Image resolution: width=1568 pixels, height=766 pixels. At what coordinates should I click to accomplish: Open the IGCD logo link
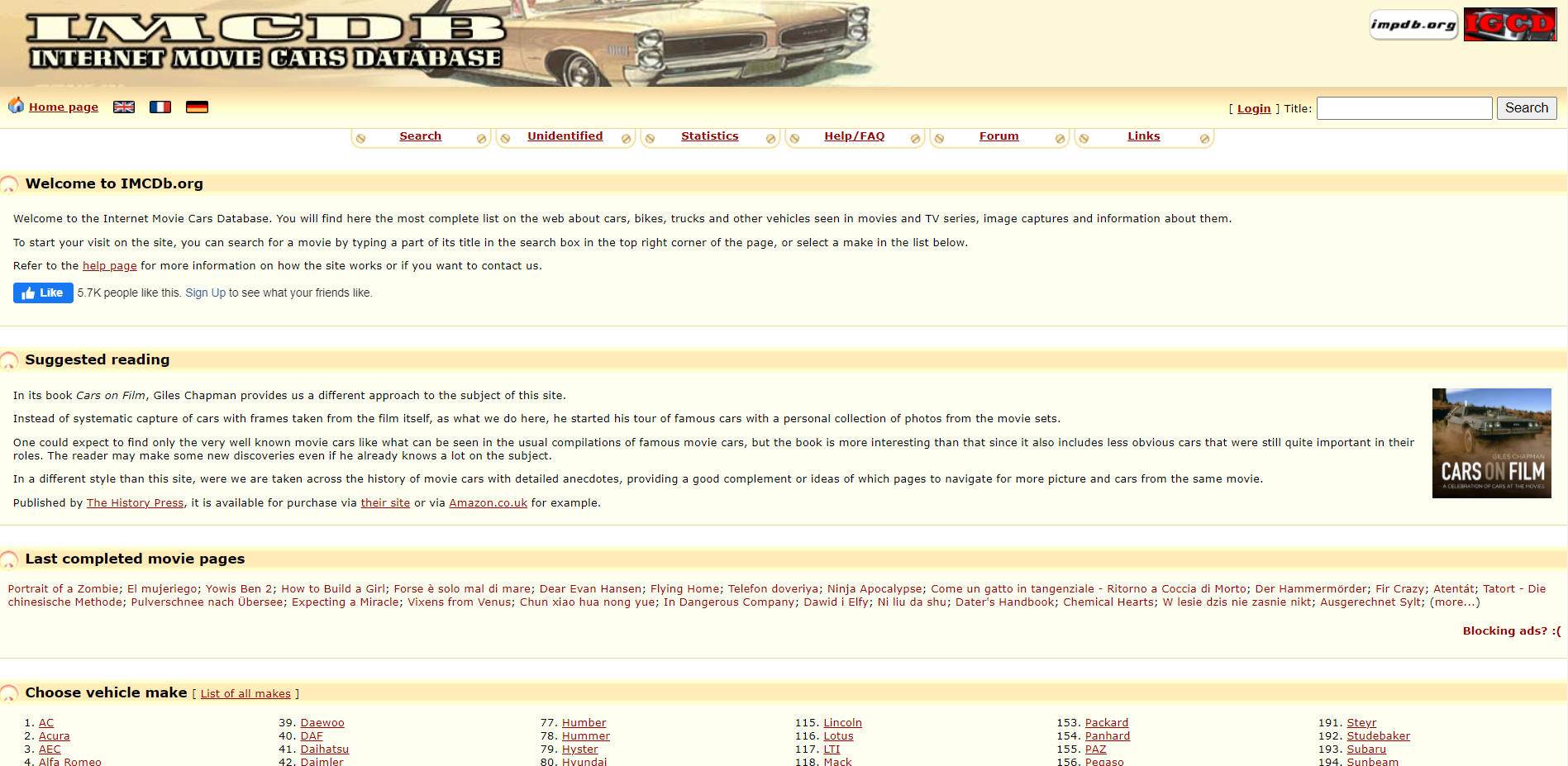[x=1510, y=25]
